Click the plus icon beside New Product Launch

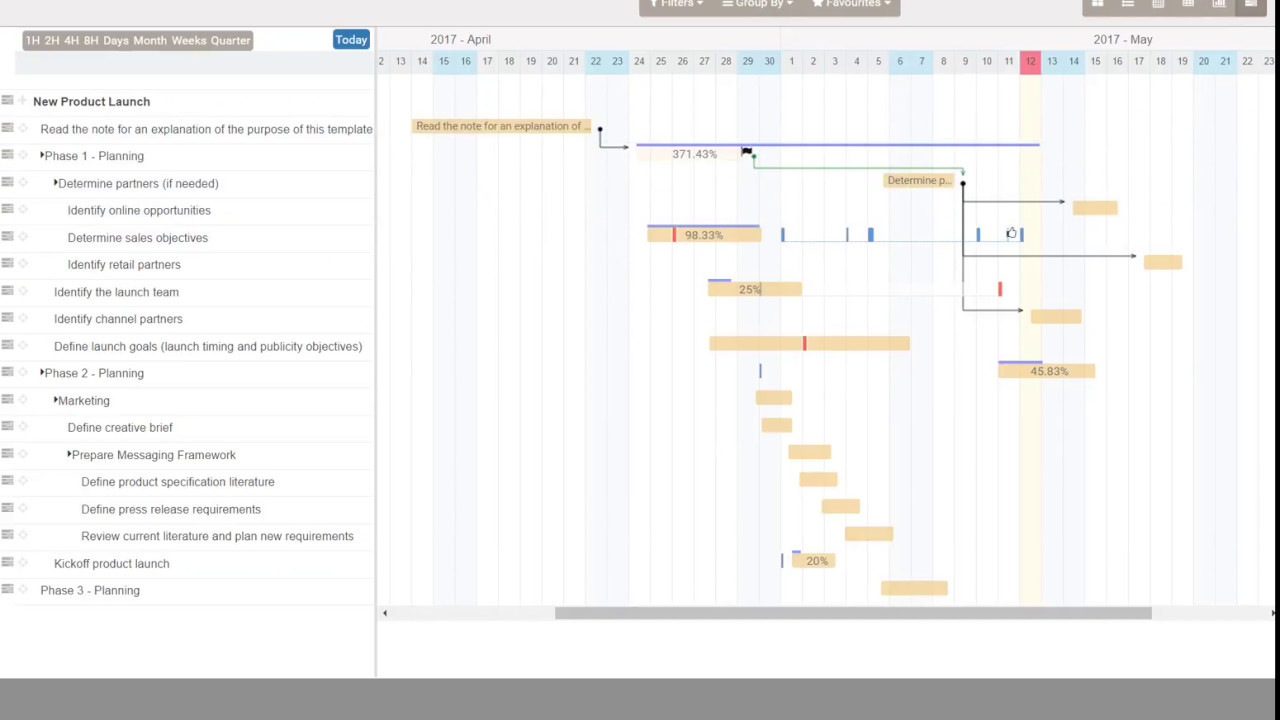click(x=23, y=100)
